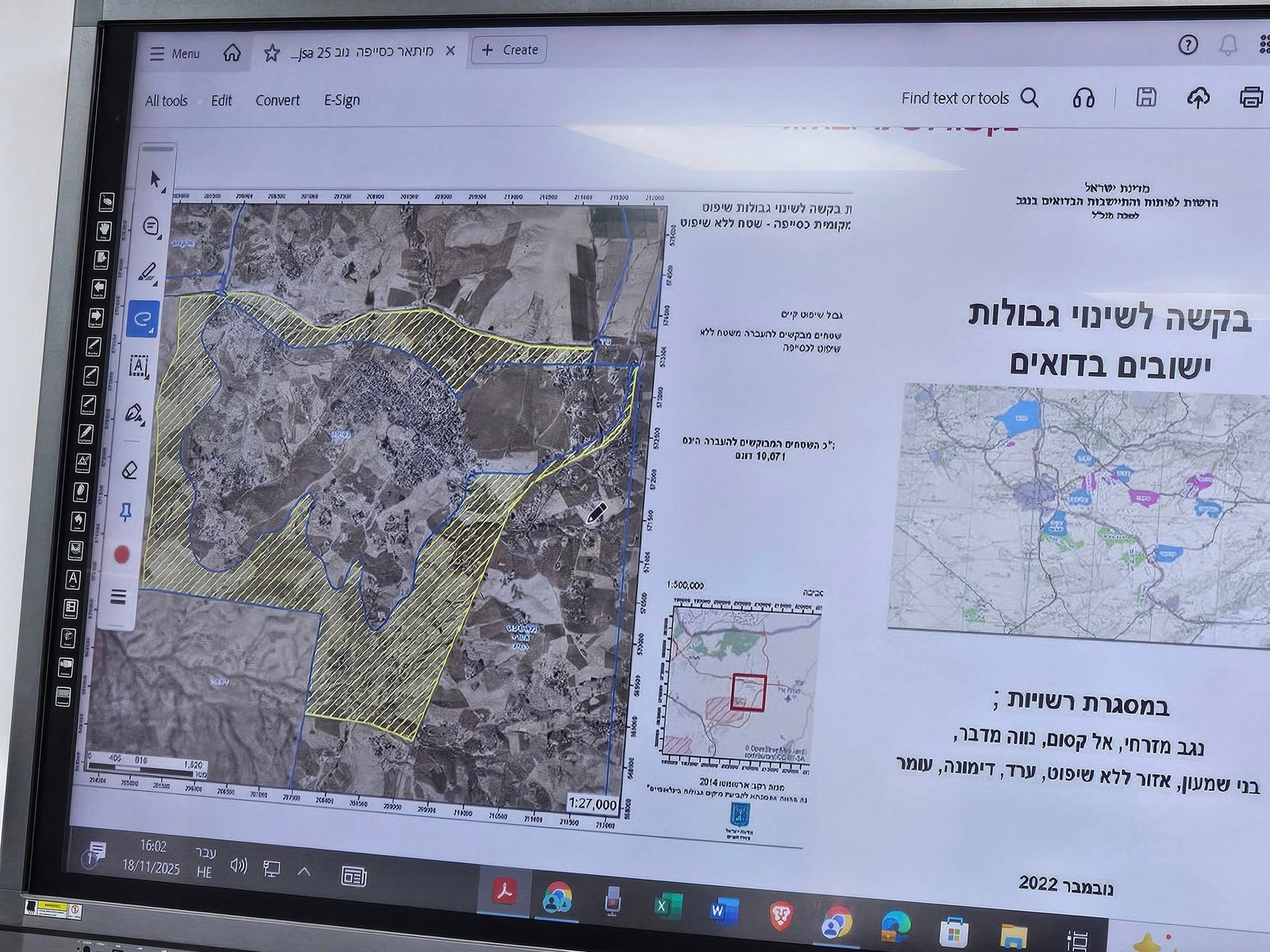Choose the comment bubble tool

152,227
